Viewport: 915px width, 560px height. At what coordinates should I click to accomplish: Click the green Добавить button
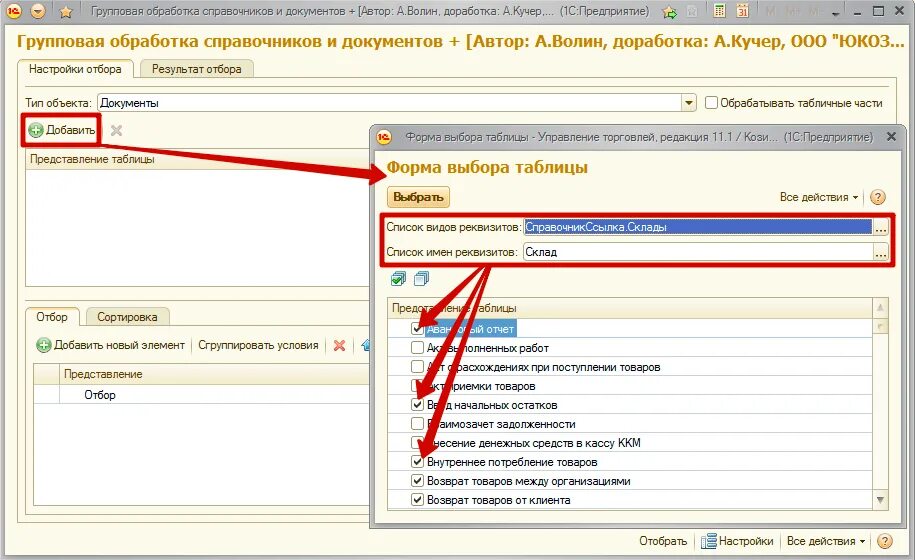click(x=62, y=130)
